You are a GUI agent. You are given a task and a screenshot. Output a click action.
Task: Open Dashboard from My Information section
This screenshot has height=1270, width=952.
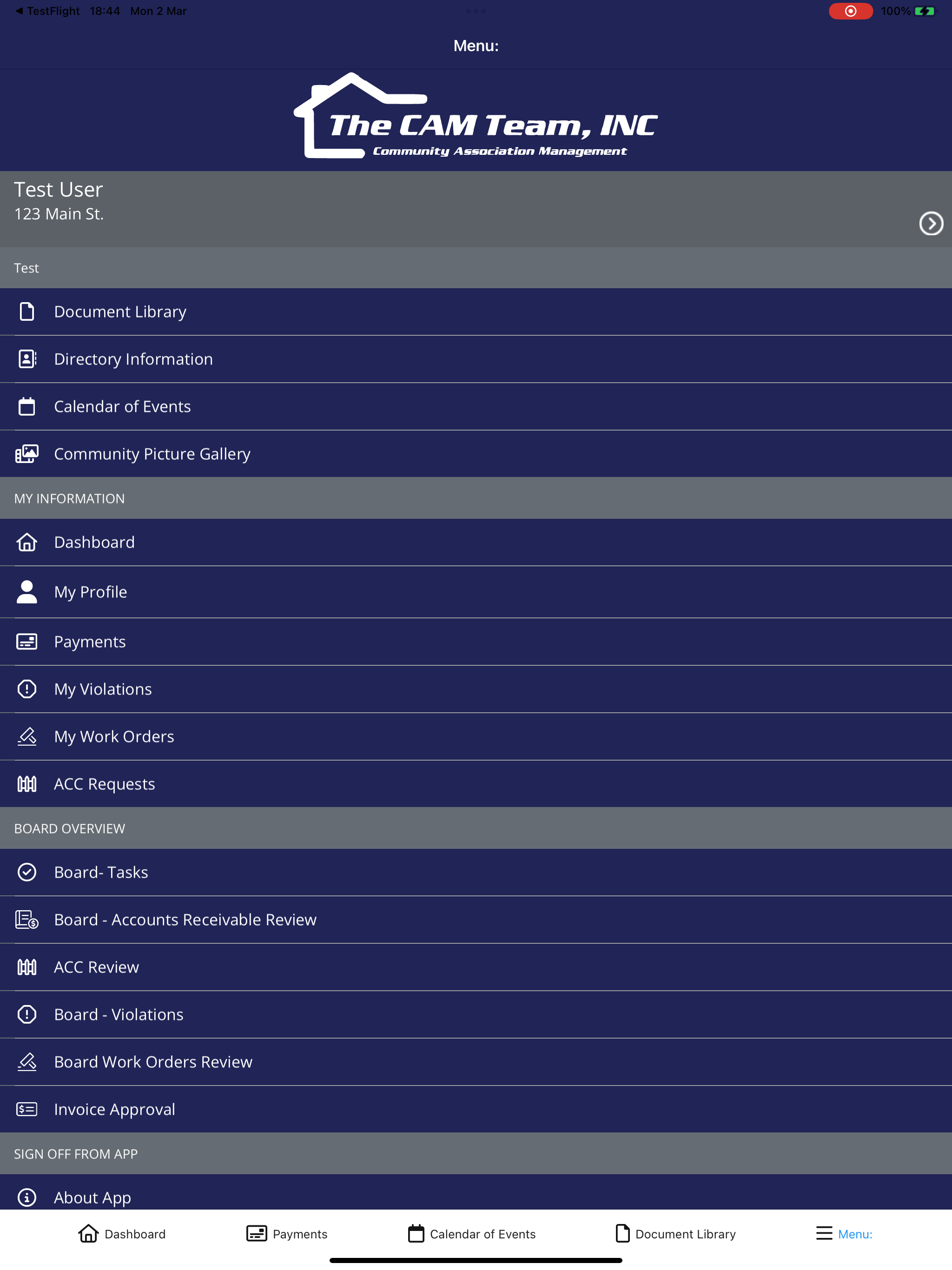pyautogui.click(x=476, y=542)
